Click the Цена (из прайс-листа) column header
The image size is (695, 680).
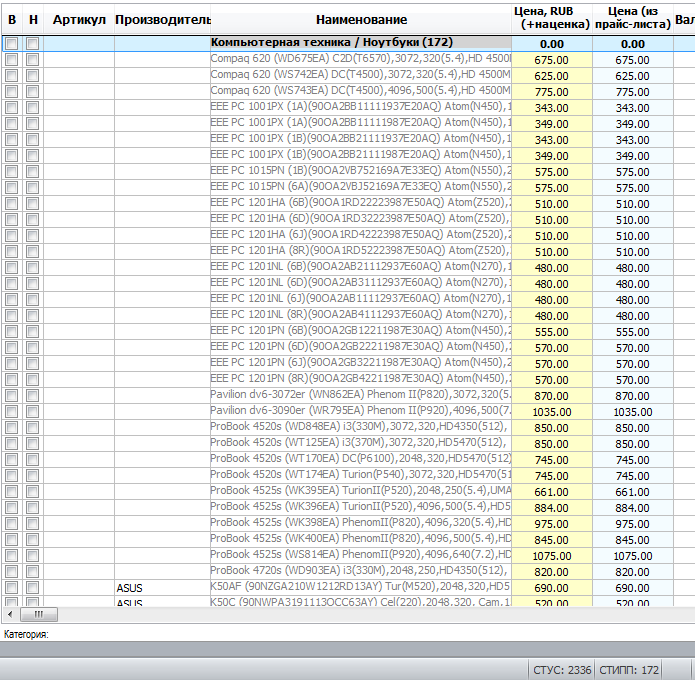pyautogui.click(x=633, y=18)
